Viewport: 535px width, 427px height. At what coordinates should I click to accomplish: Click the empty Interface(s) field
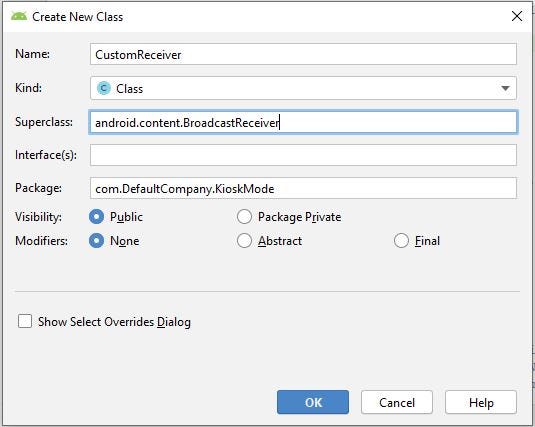pyautogui.click(x=303, y=155)
